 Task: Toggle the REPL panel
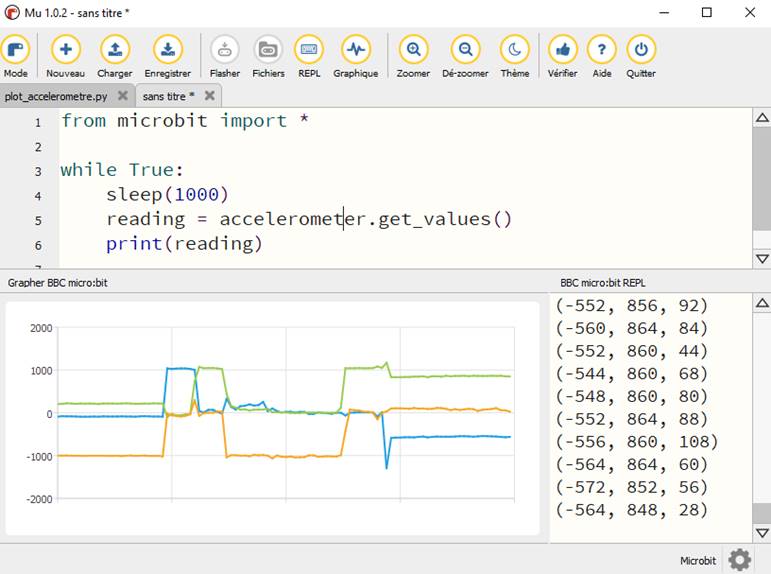point(309,57)
